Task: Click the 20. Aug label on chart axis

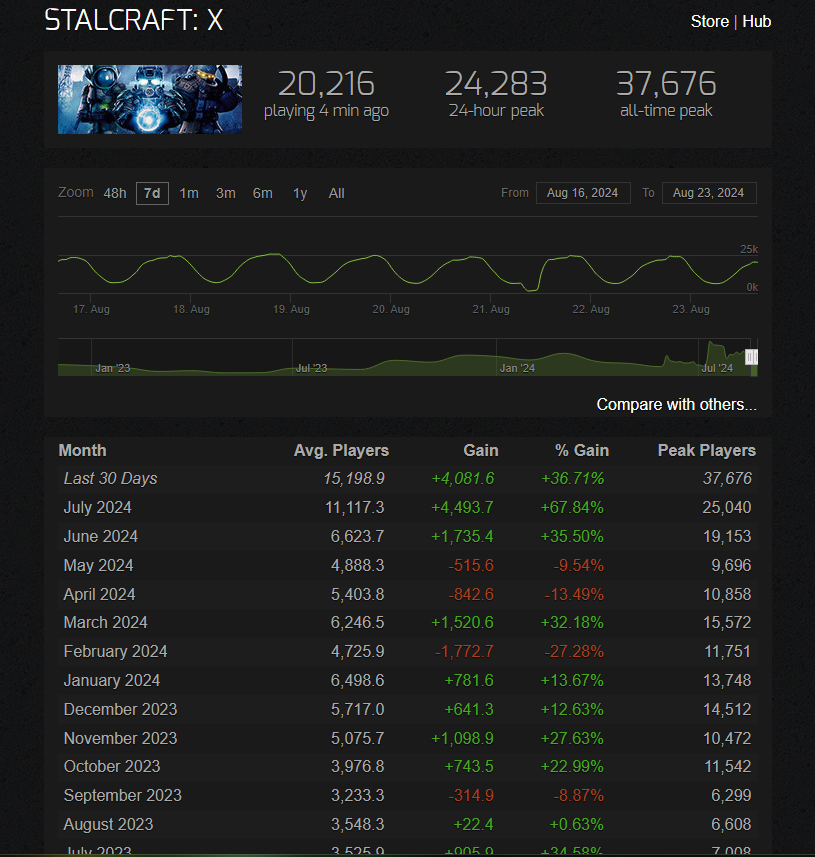Action: click(x=391, y=309)
